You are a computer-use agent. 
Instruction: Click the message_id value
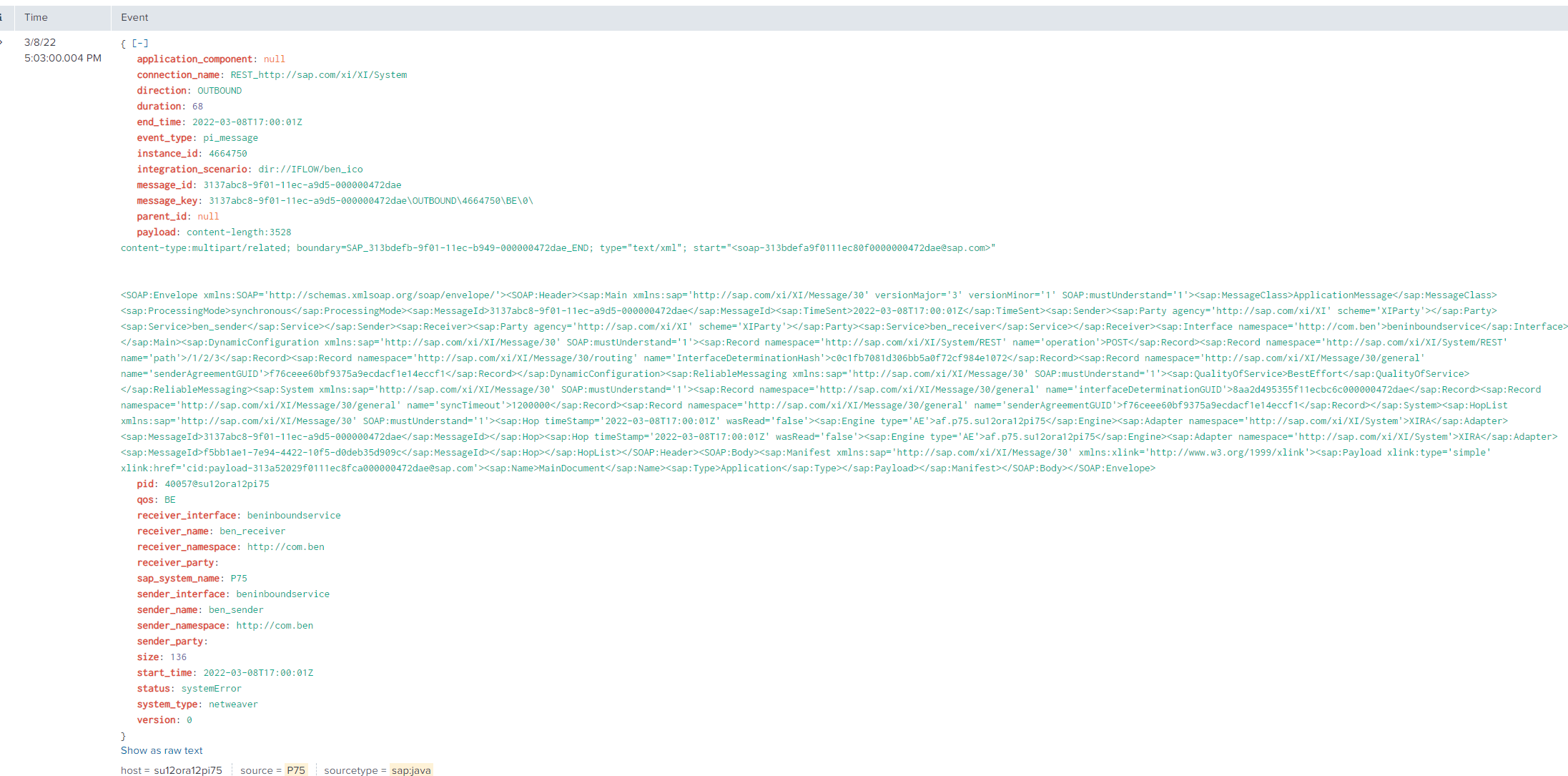point(302,185)
